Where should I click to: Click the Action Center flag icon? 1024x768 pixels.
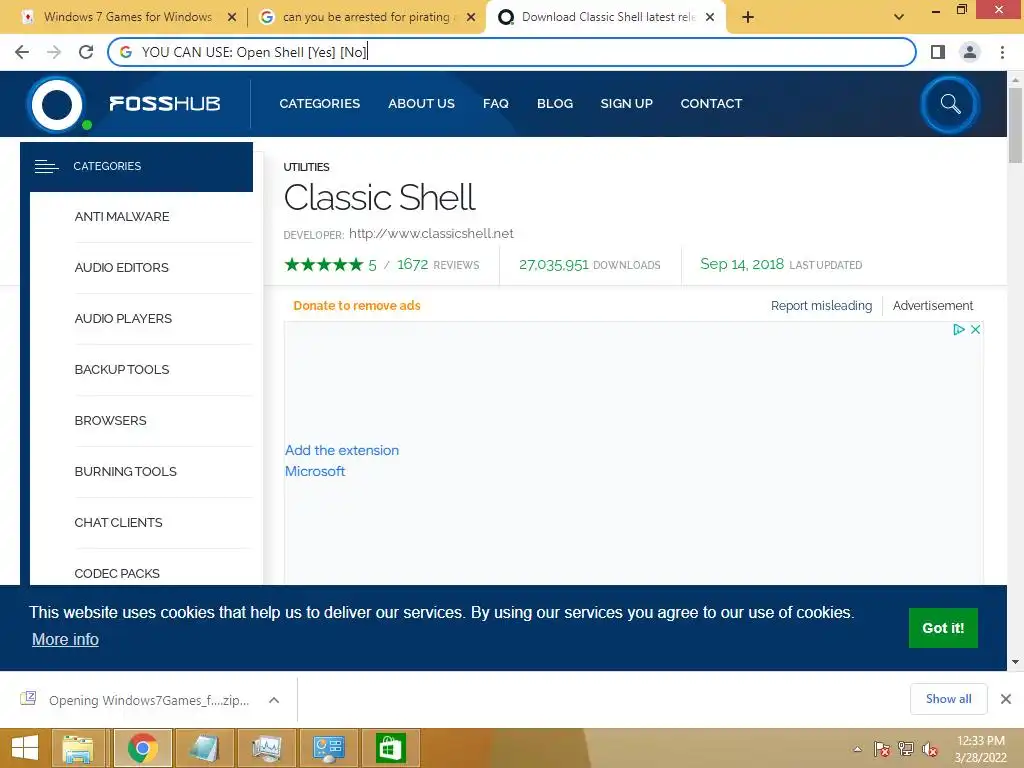(881, 749)
